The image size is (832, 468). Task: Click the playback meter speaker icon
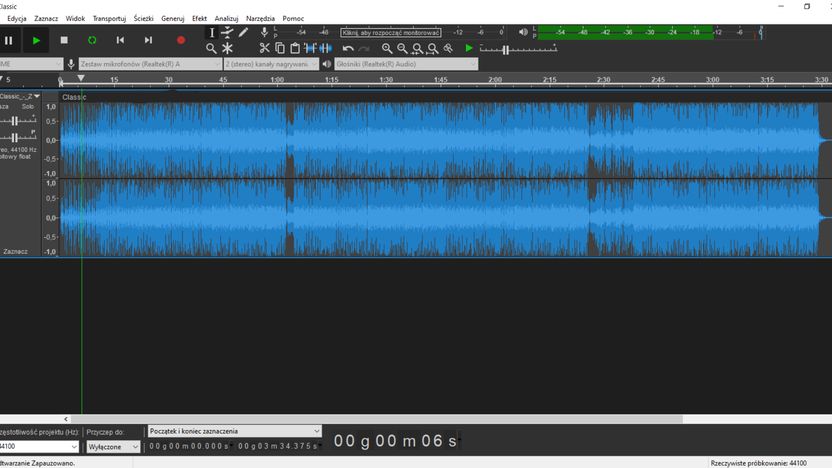coord(523,32)
